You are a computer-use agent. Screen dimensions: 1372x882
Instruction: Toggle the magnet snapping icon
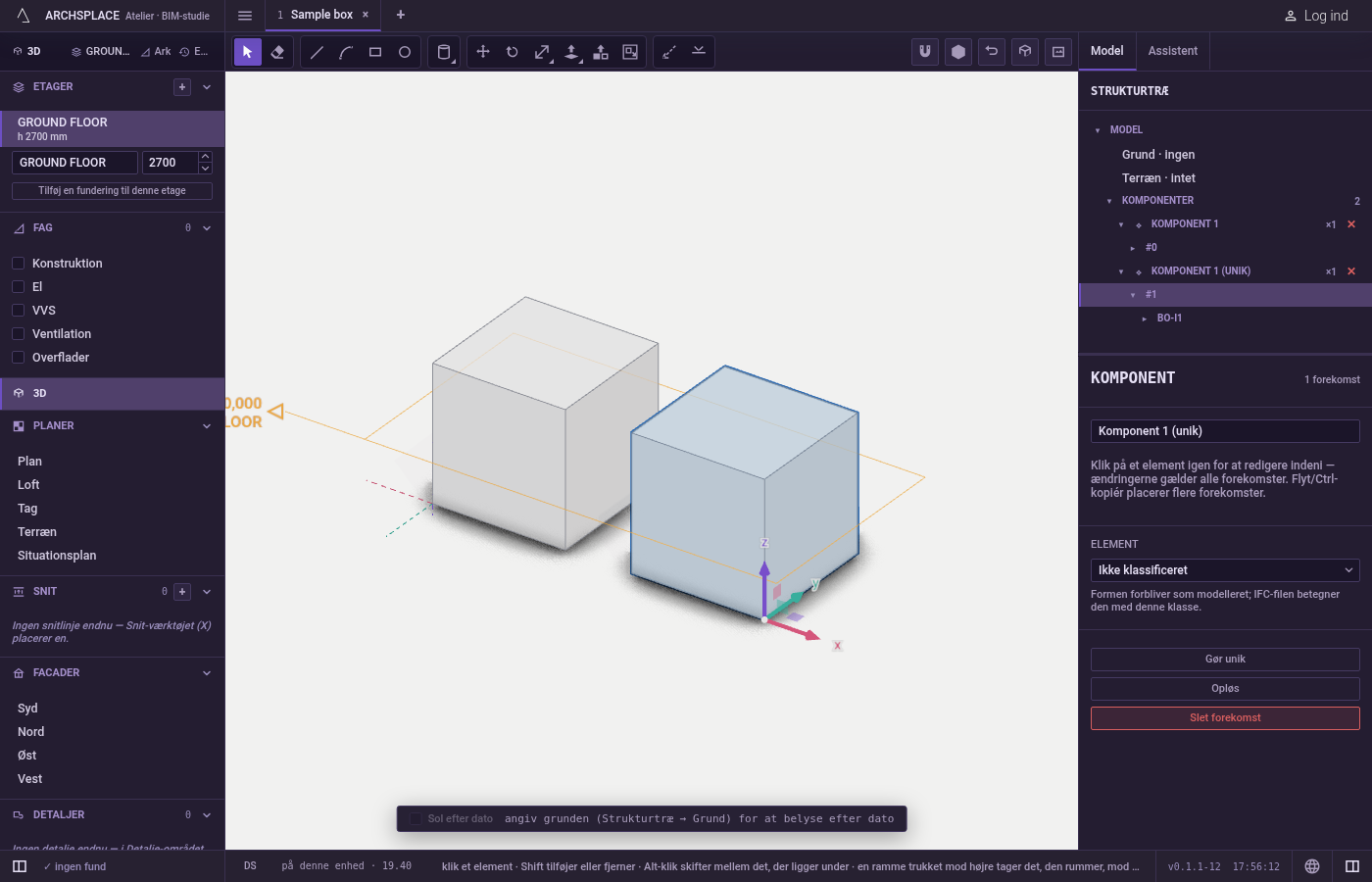[925, 52]
